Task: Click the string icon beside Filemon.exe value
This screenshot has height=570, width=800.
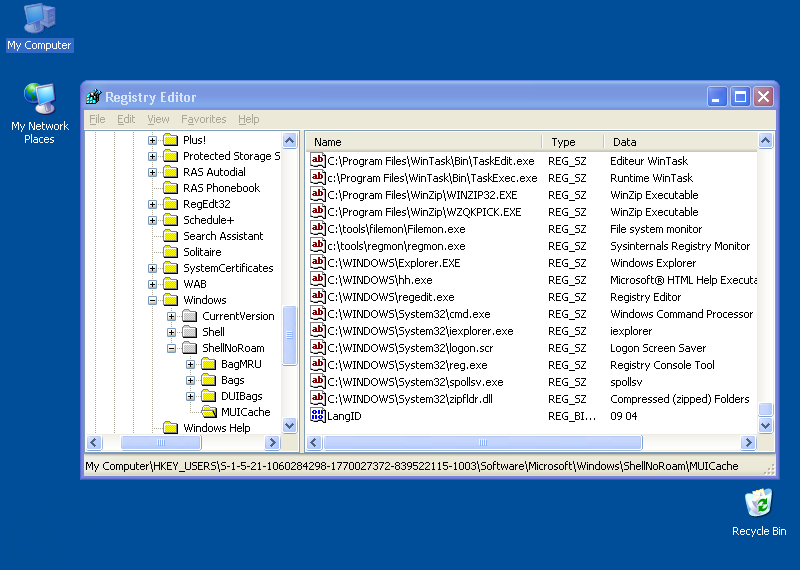Action: coord(317,229)
